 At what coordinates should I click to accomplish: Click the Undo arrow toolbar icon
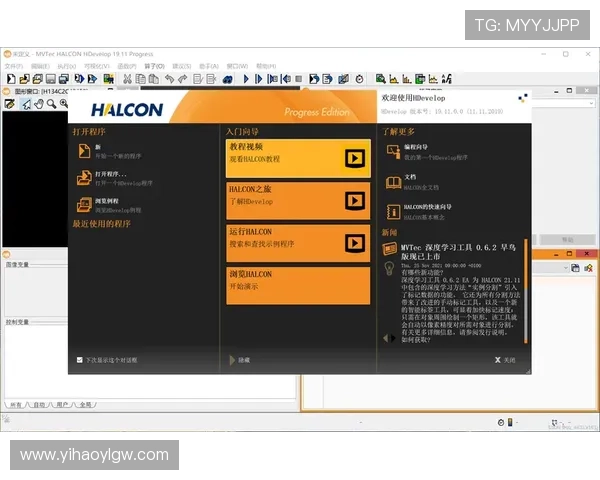(170, 79)
